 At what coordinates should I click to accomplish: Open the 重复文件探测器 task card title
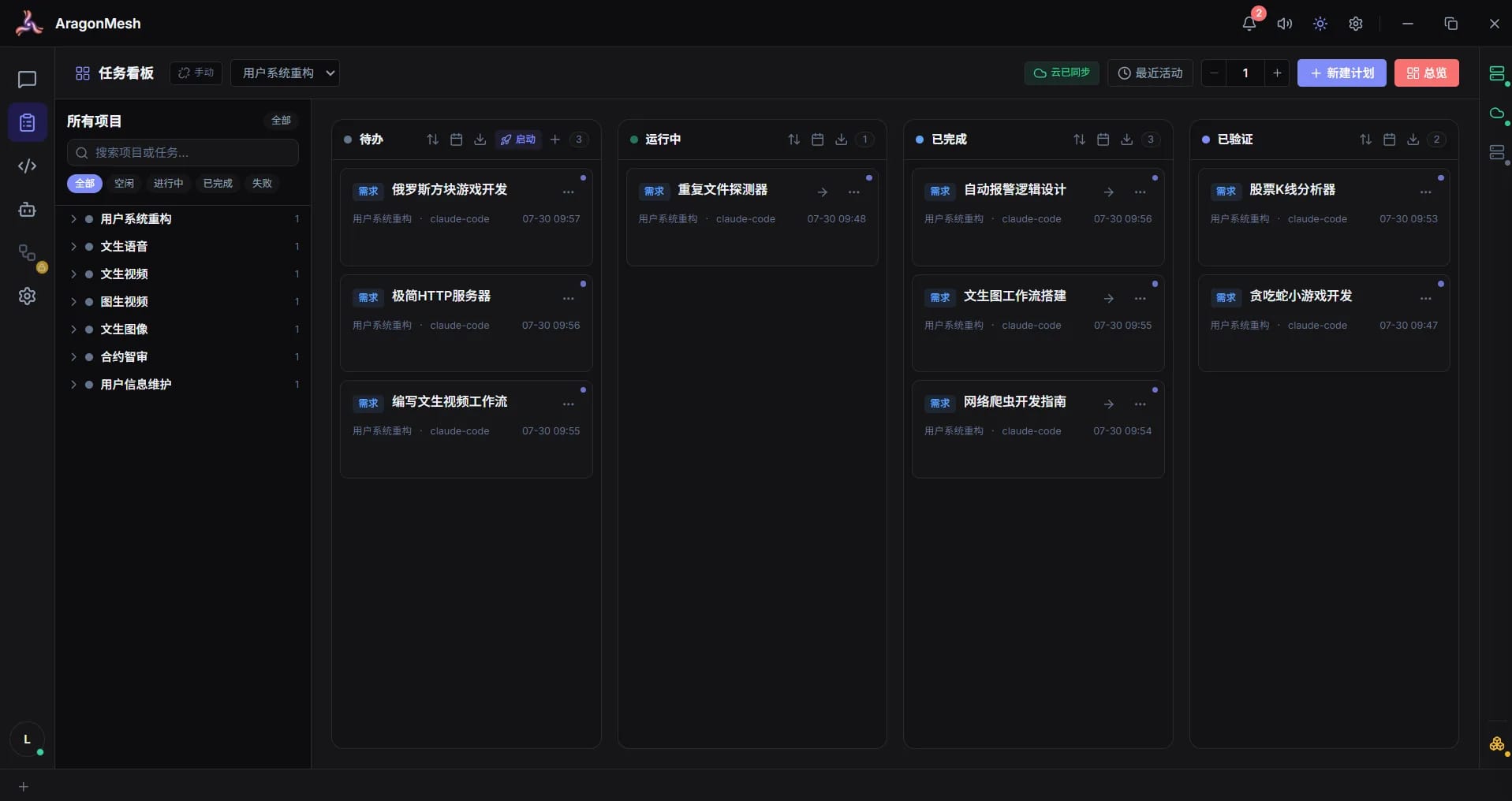pos(722,189)
